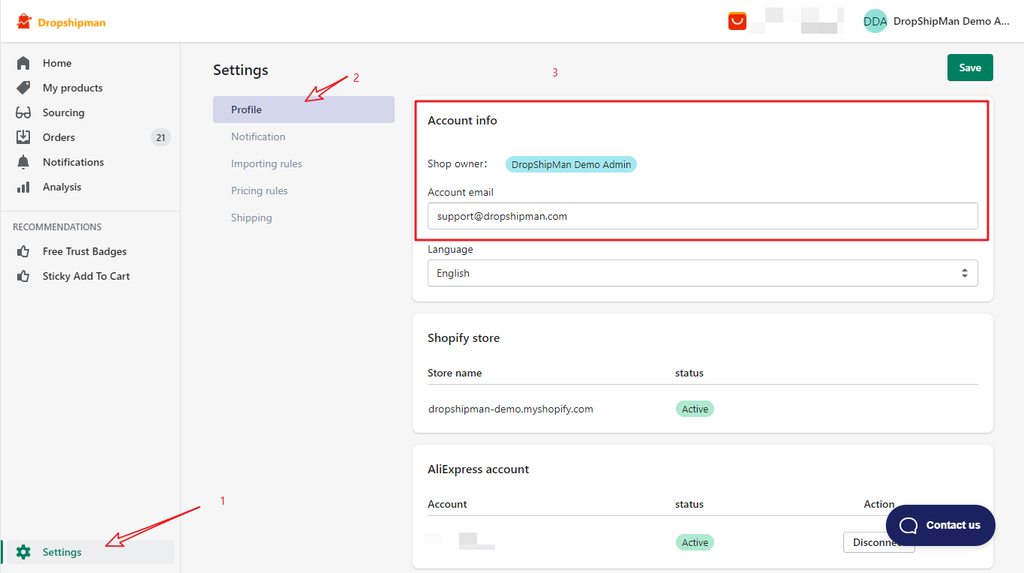
Task: Click the Account info heading
Action: point(462,120)
